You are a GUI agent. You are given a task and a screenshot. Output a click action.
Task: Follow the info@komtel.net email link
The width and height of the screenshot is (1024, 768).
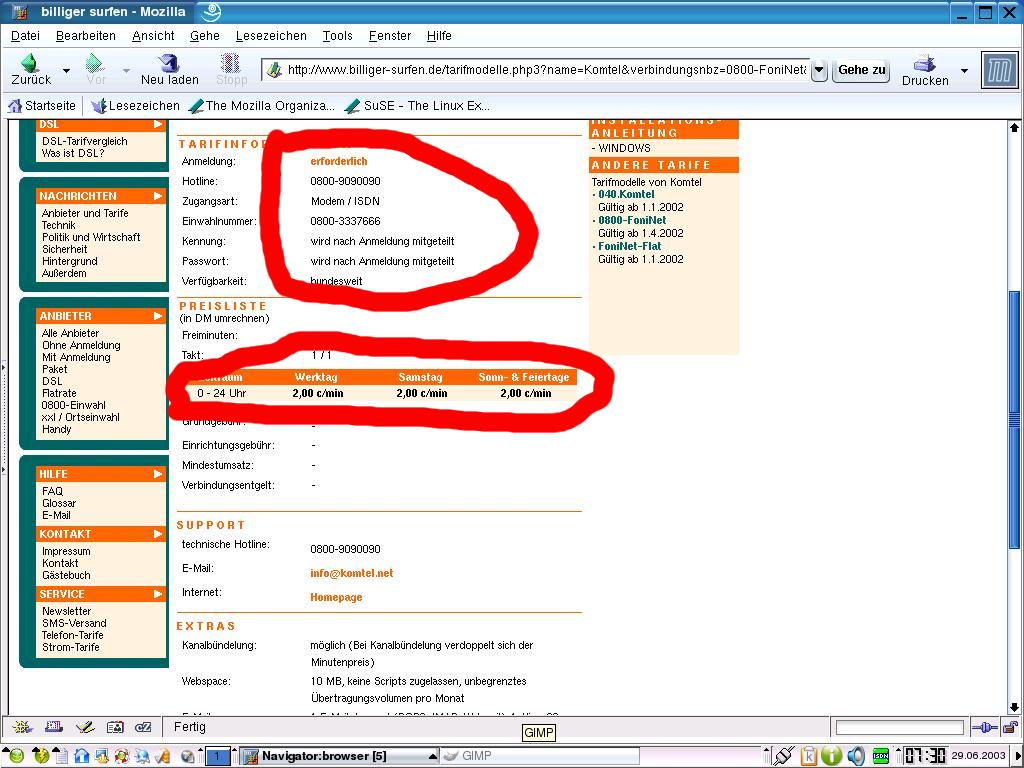(x=352, y=573)
